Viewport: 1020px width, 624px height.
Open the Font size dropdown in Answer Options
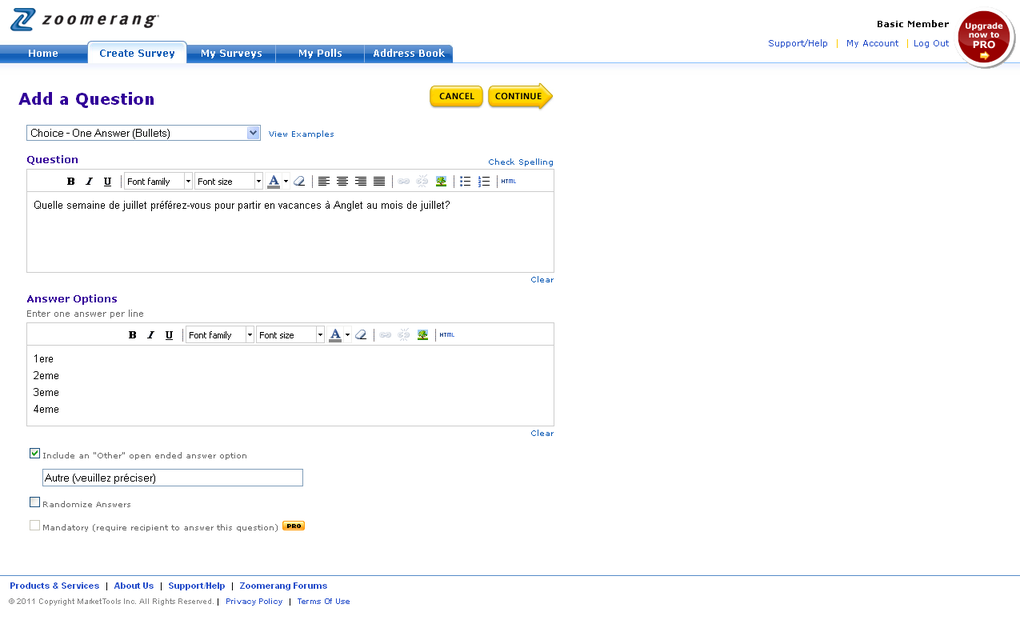click(288, 334)
